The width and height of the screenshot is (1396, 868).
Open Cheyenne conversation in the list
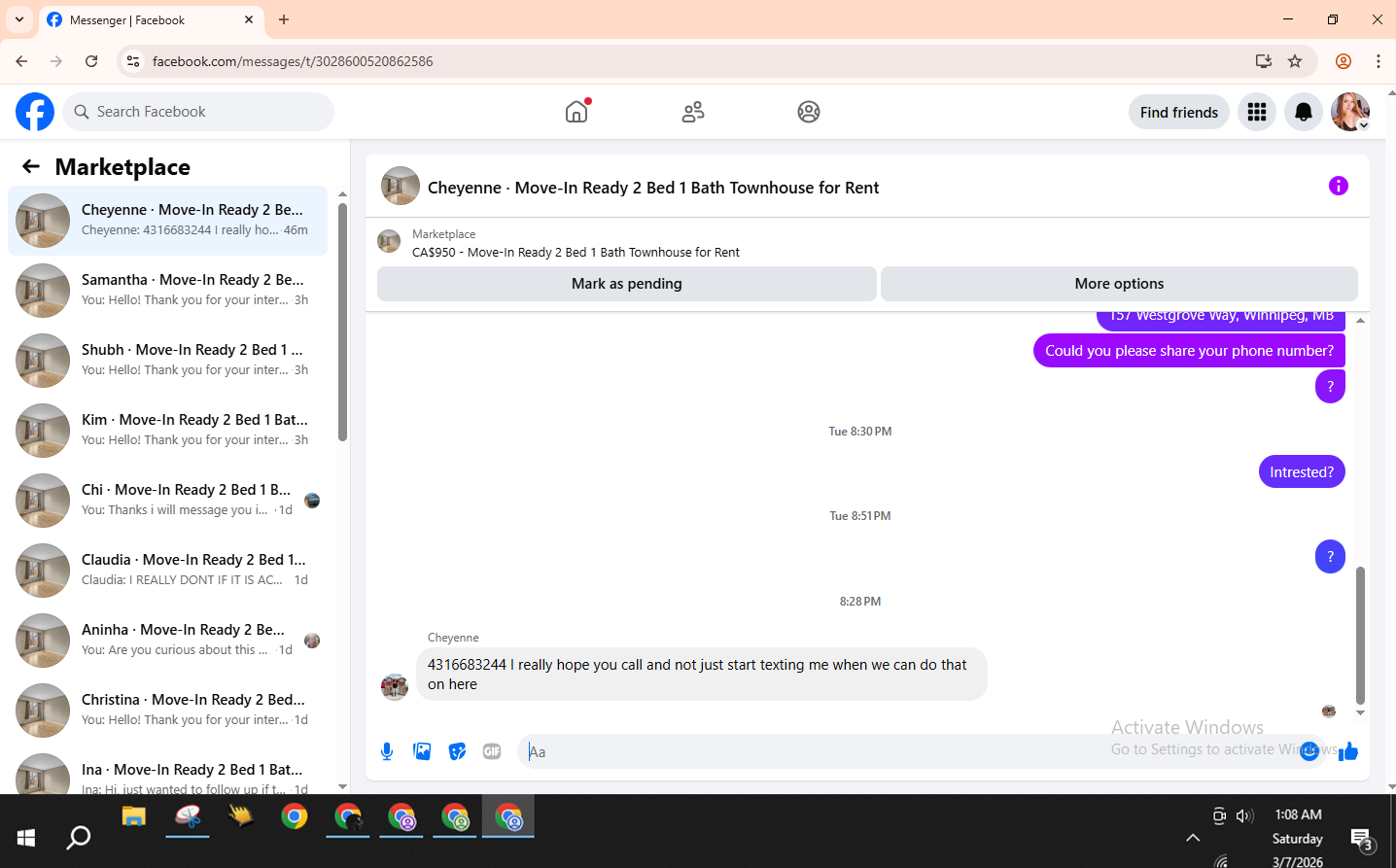pyautogui.click(x=167, y=221)
